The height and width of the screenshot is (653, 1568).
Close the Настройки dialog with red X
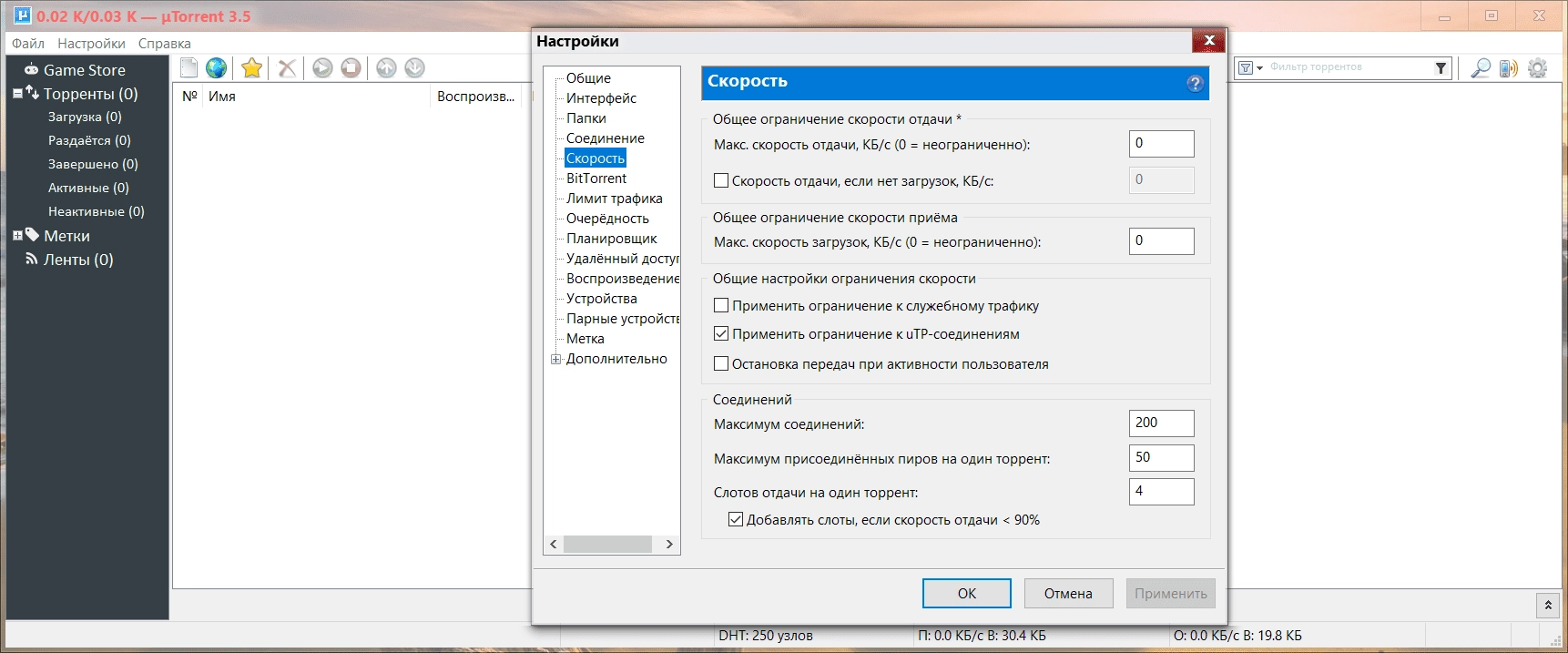coord(1208,40)
